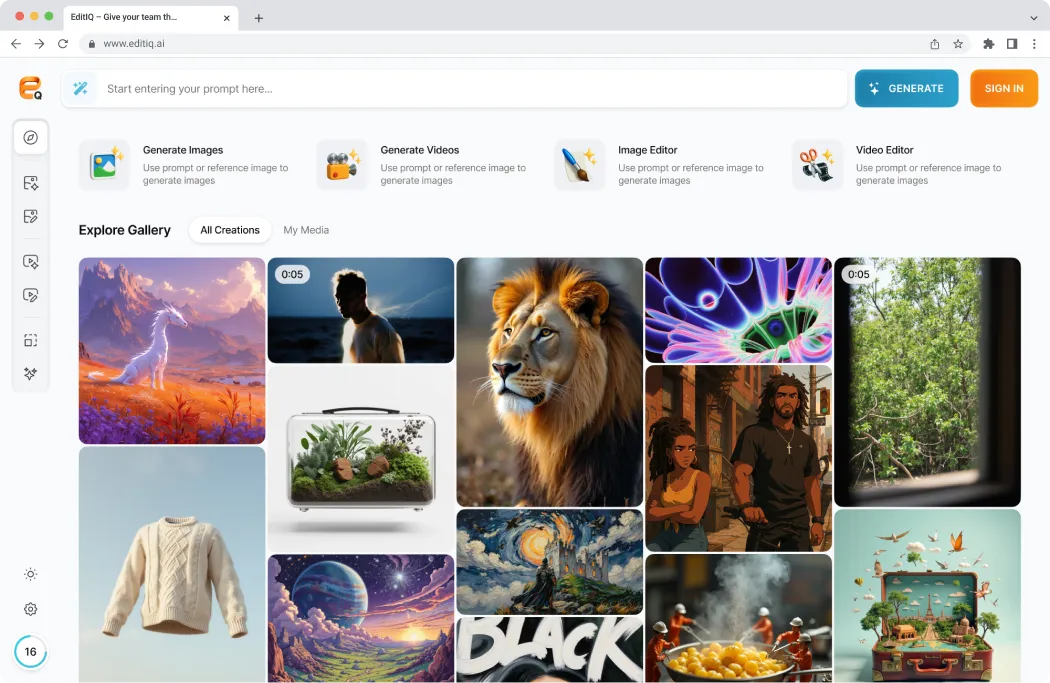1050x683 pixels.
Task: Select the All Creations tab
Action: coord(230,230)
